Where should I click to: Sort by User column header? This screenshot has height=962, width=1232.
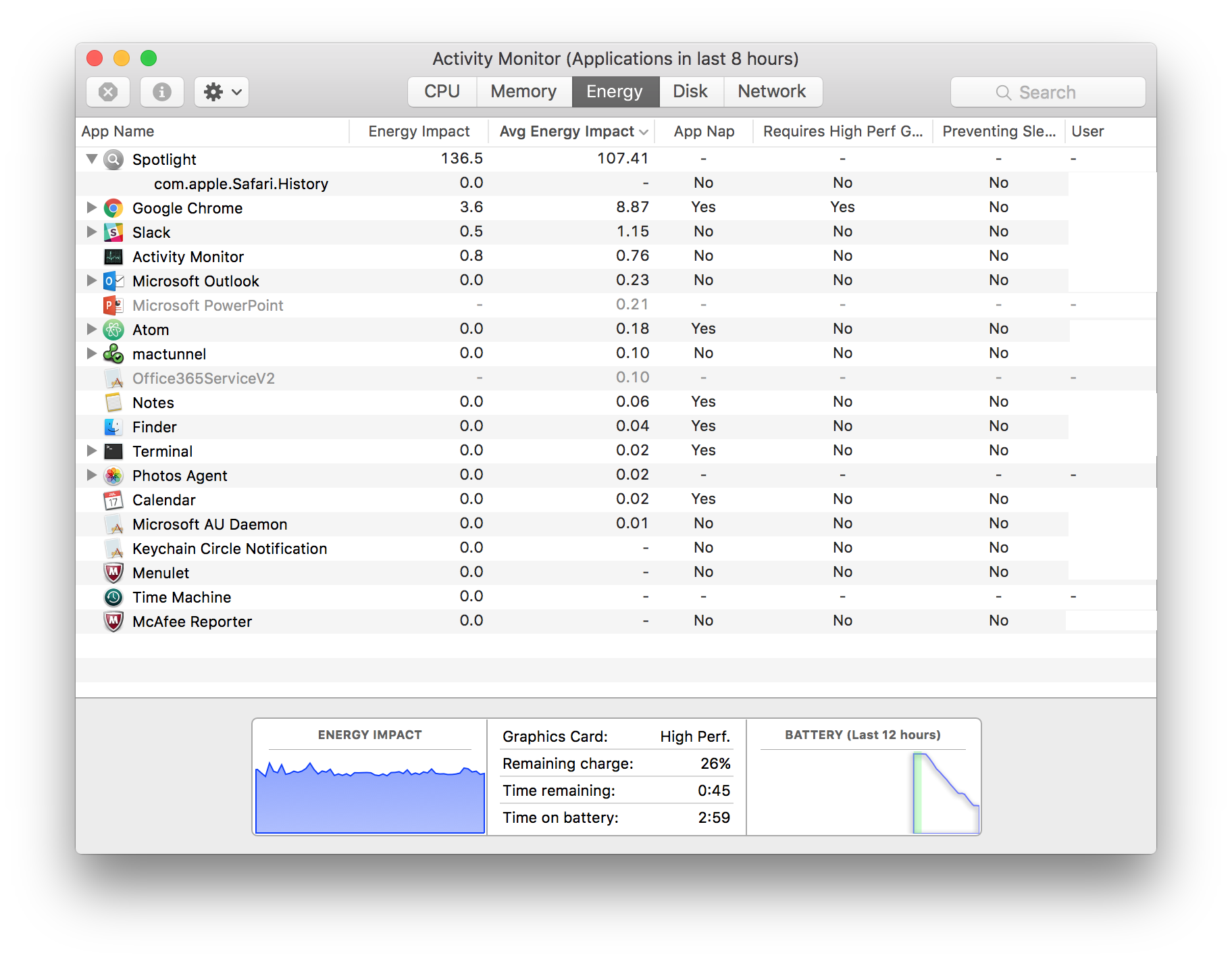1110,132
